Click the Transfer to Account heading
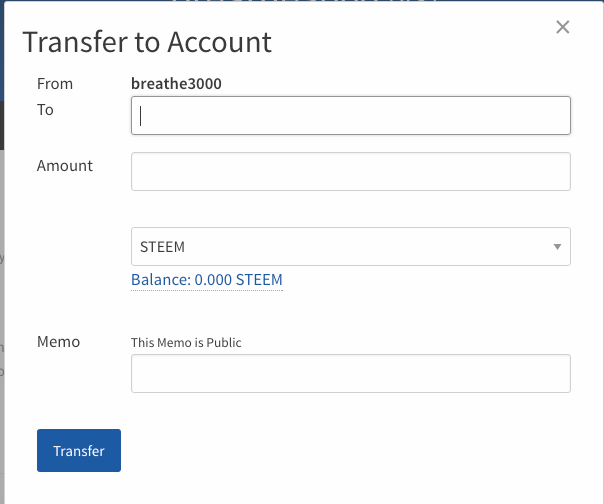Image resolution: width=604 pixels, height=504 pixels. click(x=147, y=43)
